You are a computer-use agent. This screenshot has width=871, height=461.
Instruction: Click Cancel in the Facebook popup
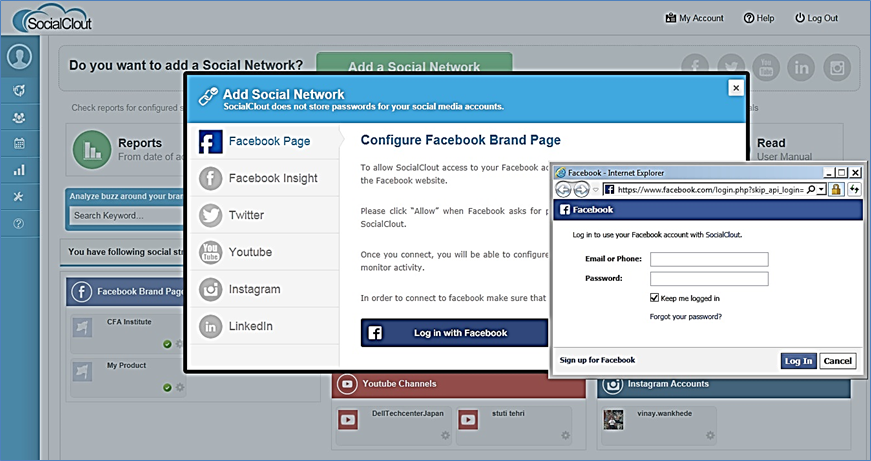(838, 361)
